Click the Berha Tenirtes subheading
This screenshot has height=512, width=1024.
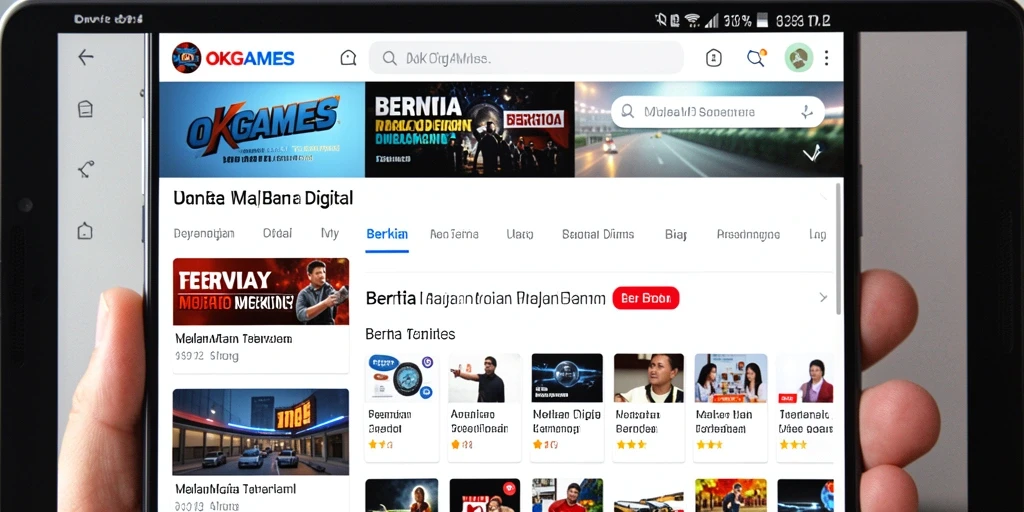(410, 334)
